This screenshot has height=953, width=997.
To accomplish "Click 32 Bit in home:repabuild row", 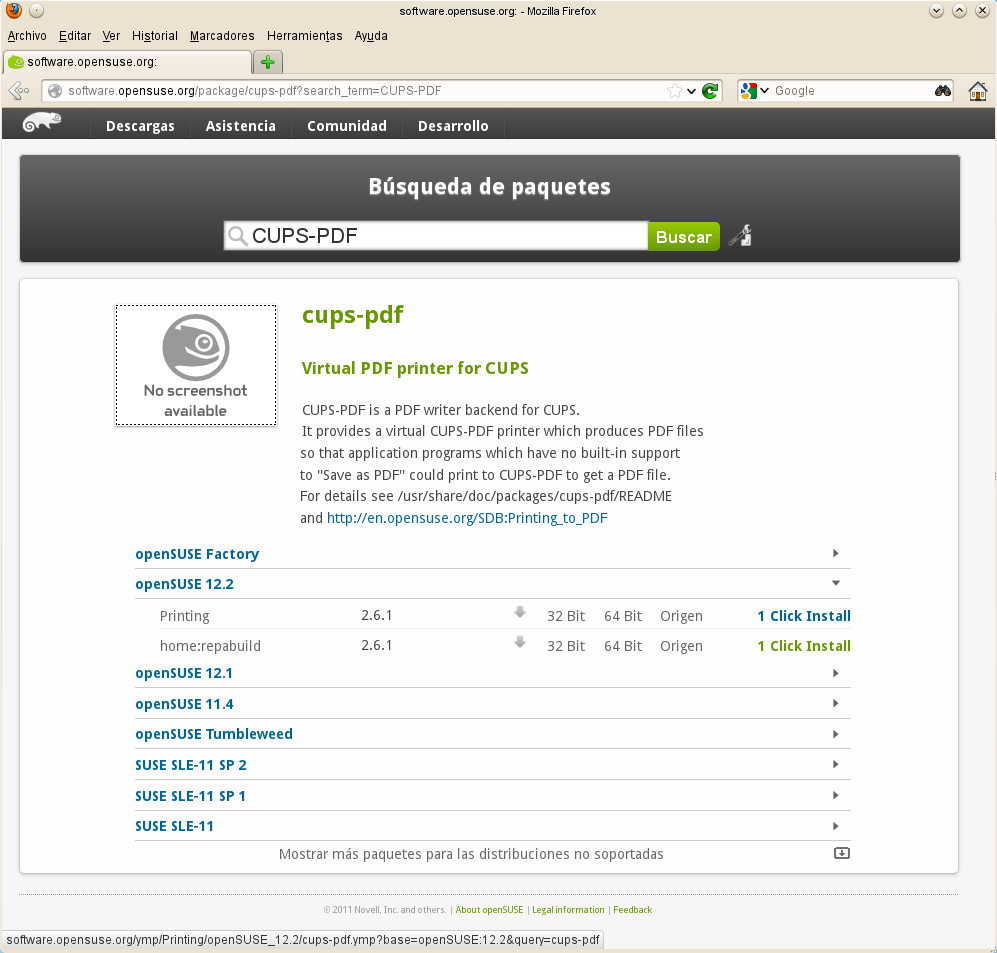I will [x=566, y=646].
